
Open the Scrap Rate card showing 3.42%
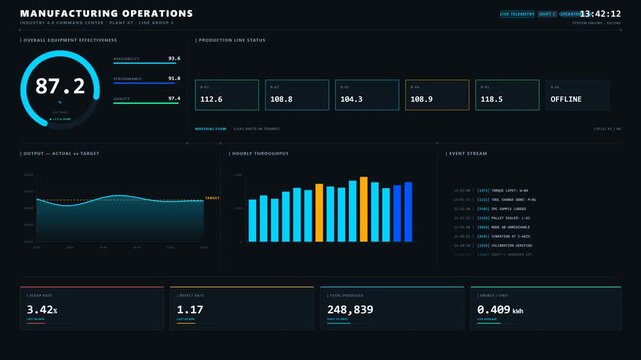pos(92,308)
